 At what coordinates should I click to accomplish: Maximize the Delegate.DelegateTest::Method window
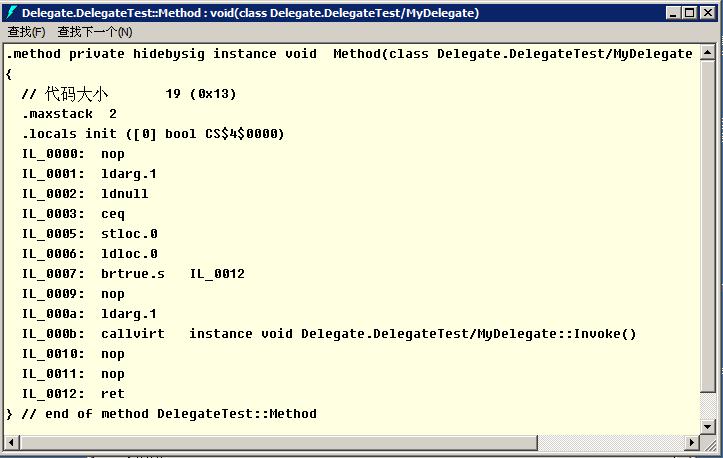(x=690, y=12)
